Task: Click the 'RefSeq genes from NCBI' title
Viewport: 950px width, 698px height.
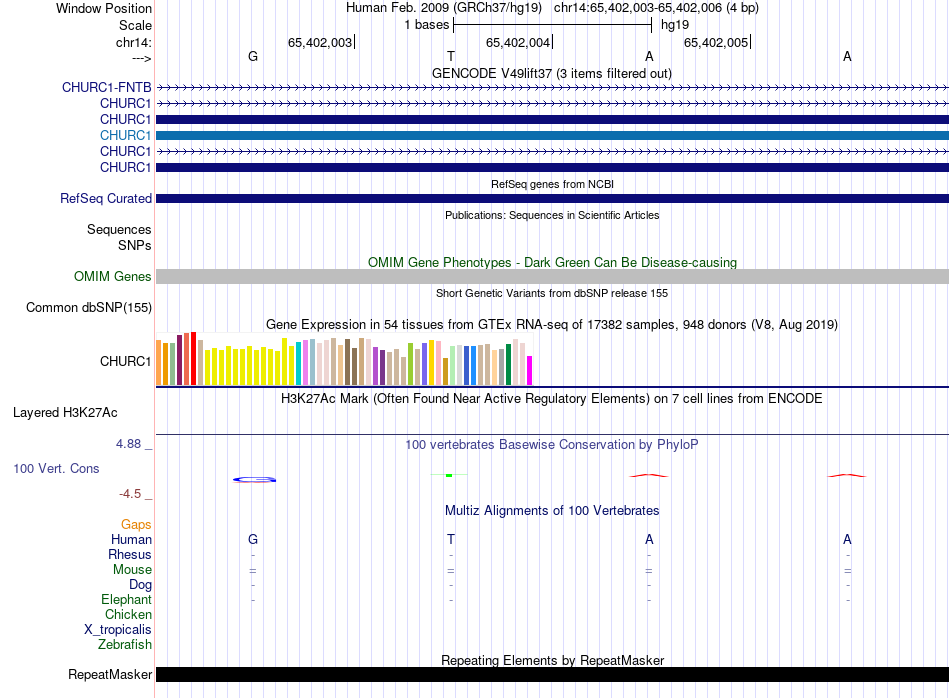Action: [552, 184]
